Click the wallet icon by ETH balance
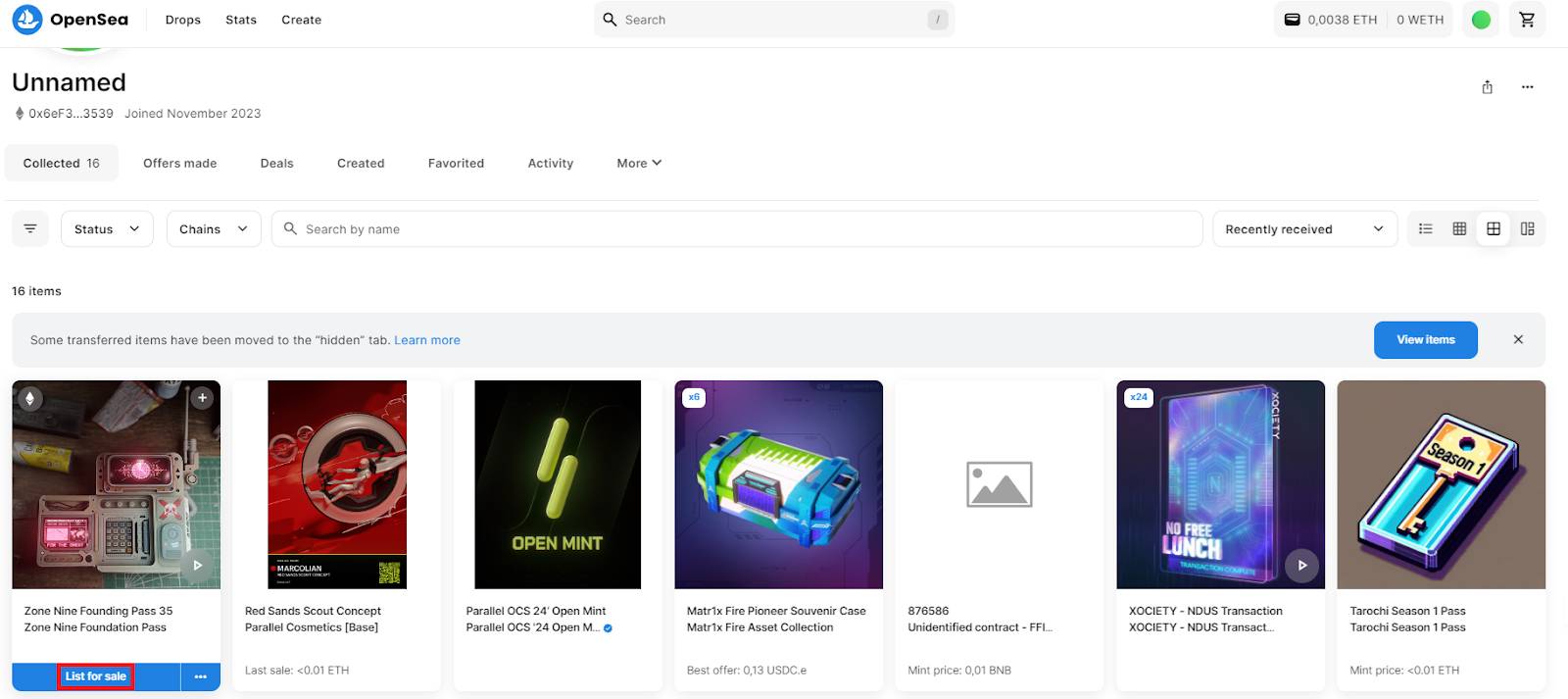 [x=1293, y=20]
